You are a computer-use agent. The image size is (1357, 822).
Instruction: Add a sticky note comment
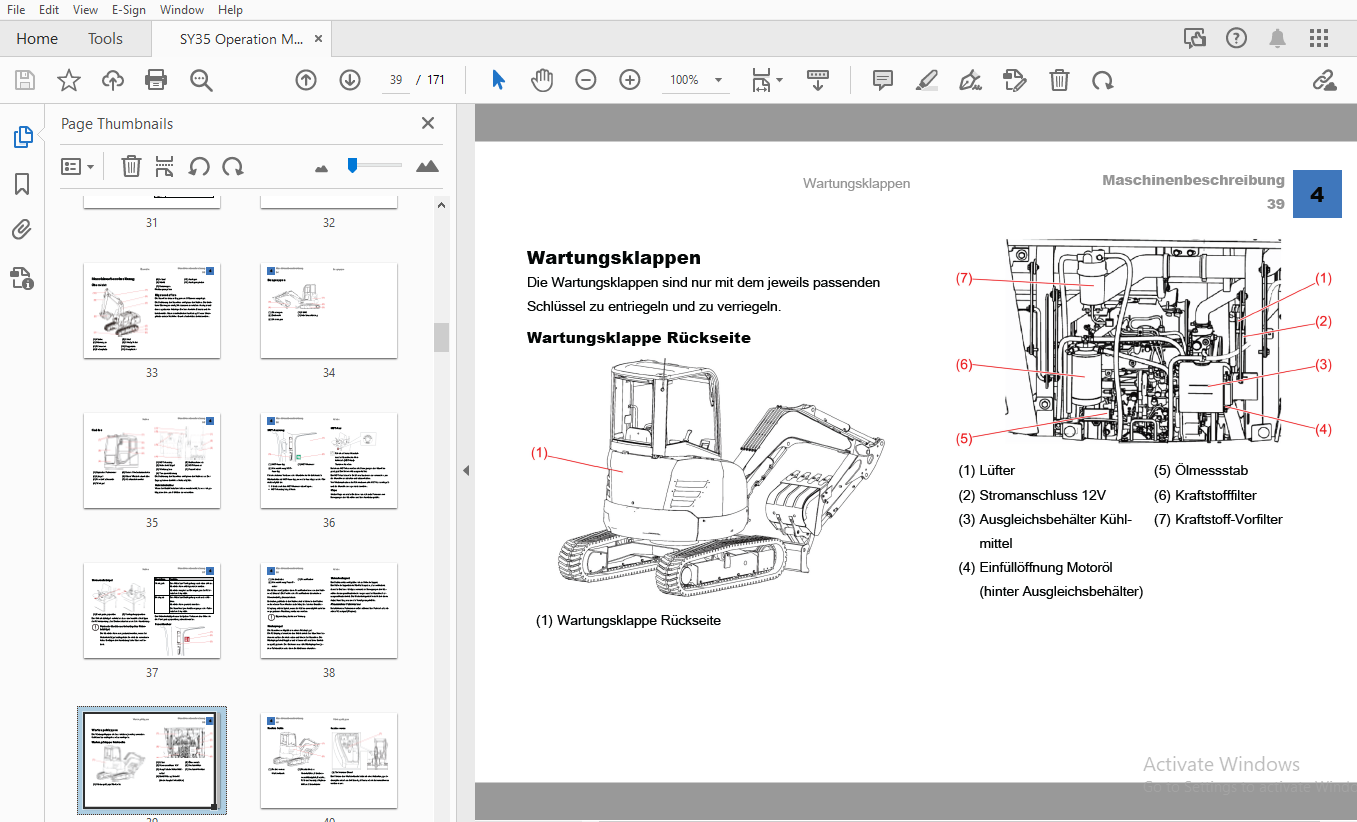click(882, 80)
